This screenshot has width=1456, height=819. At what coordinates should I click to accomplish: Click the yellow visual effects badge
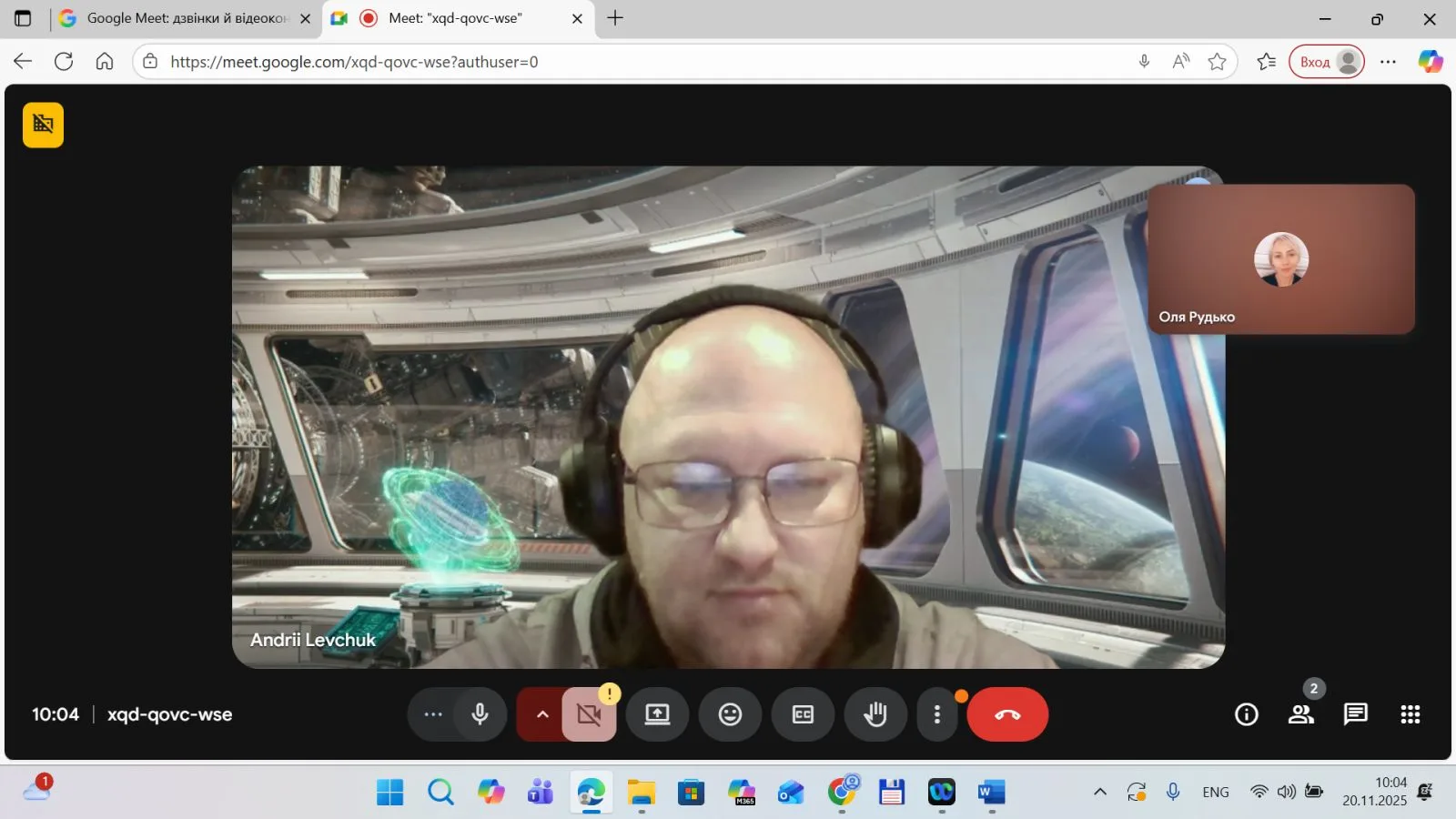point(43,125)
